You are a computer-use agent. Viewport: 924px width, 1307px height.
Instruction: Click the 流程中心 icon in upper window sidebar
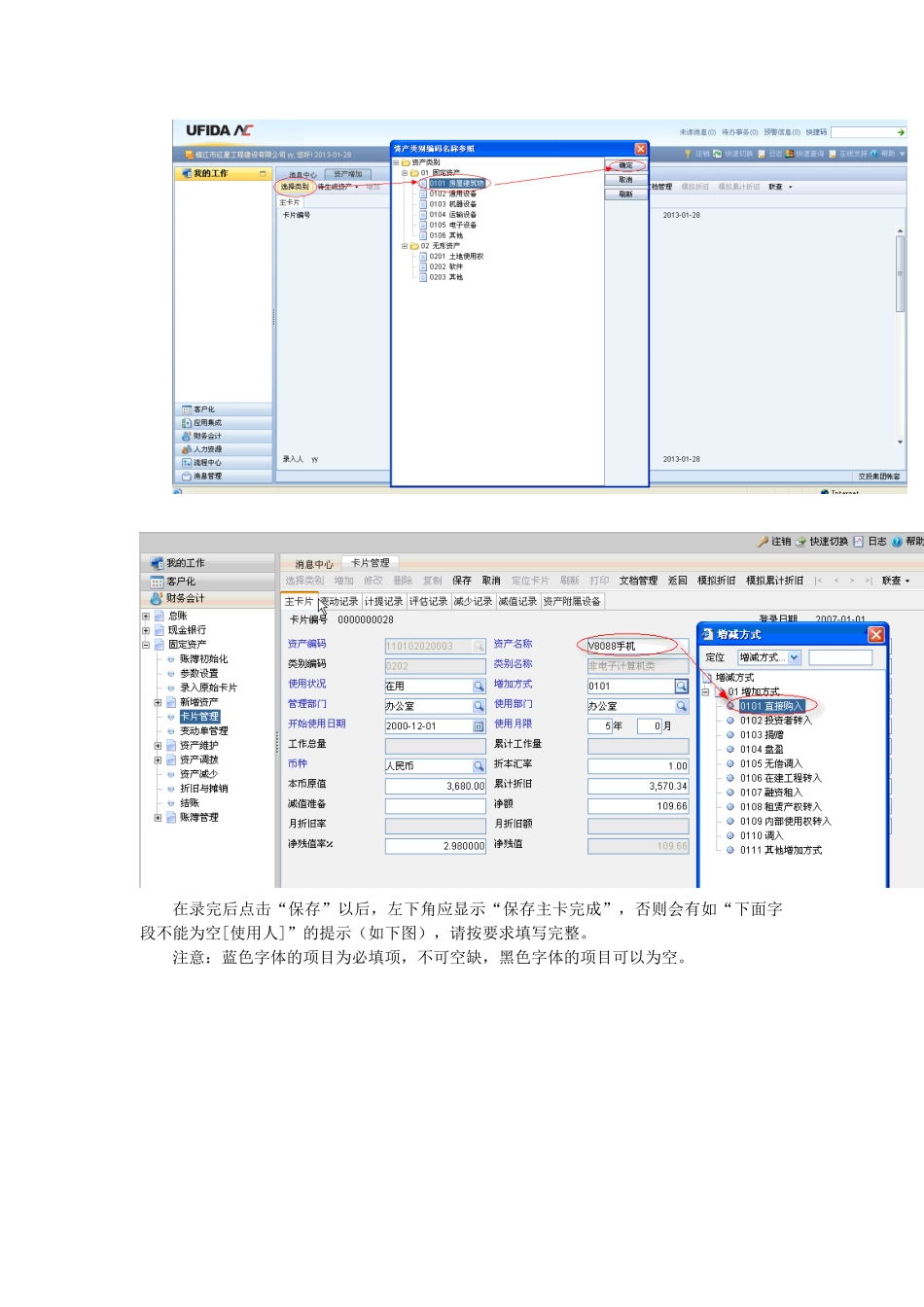click(187, 463)
